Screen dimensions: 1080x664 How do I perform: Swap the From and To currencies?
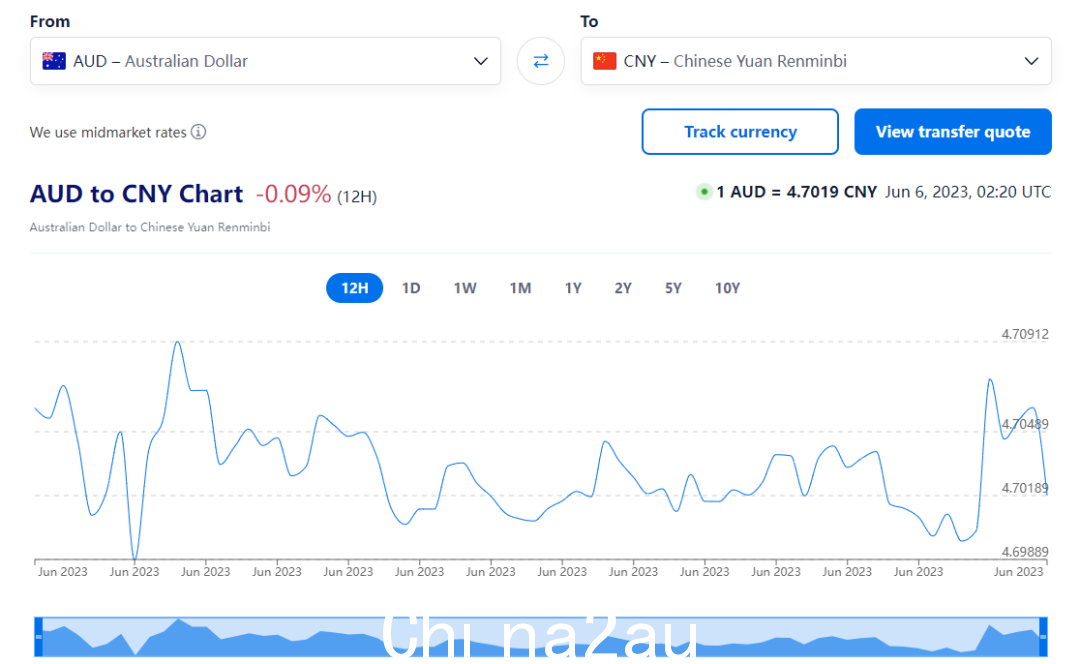pos(541,61)
